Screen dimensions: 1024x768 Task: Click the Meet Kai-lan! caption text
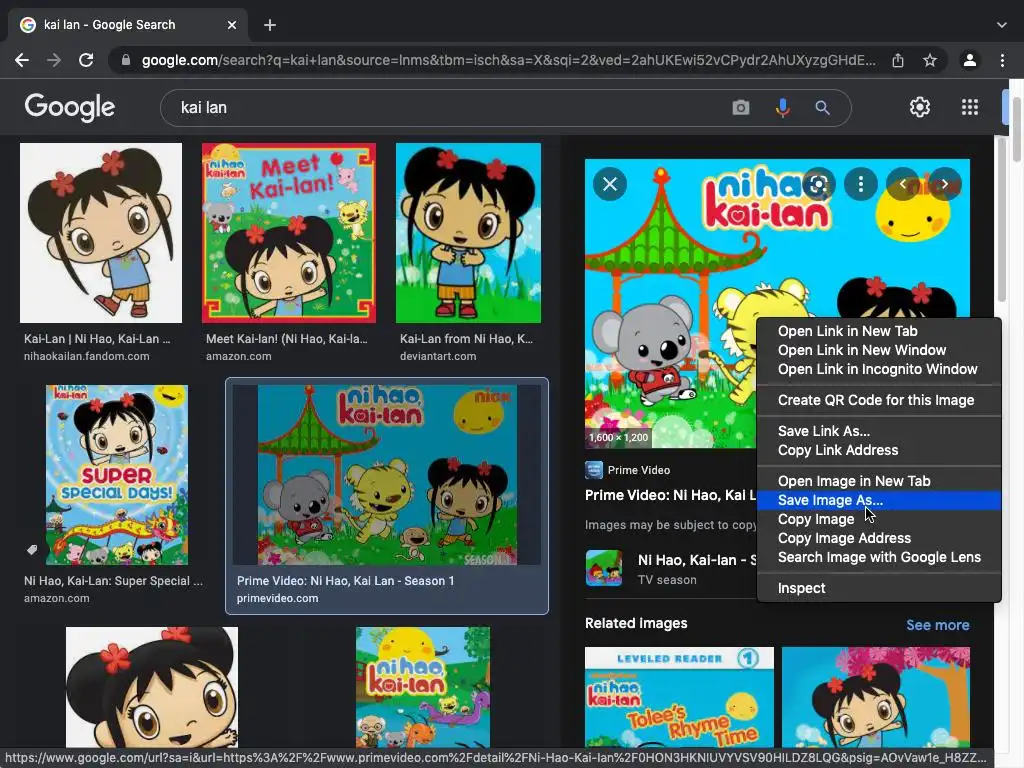pyautogui.click(x=287, y=339)
